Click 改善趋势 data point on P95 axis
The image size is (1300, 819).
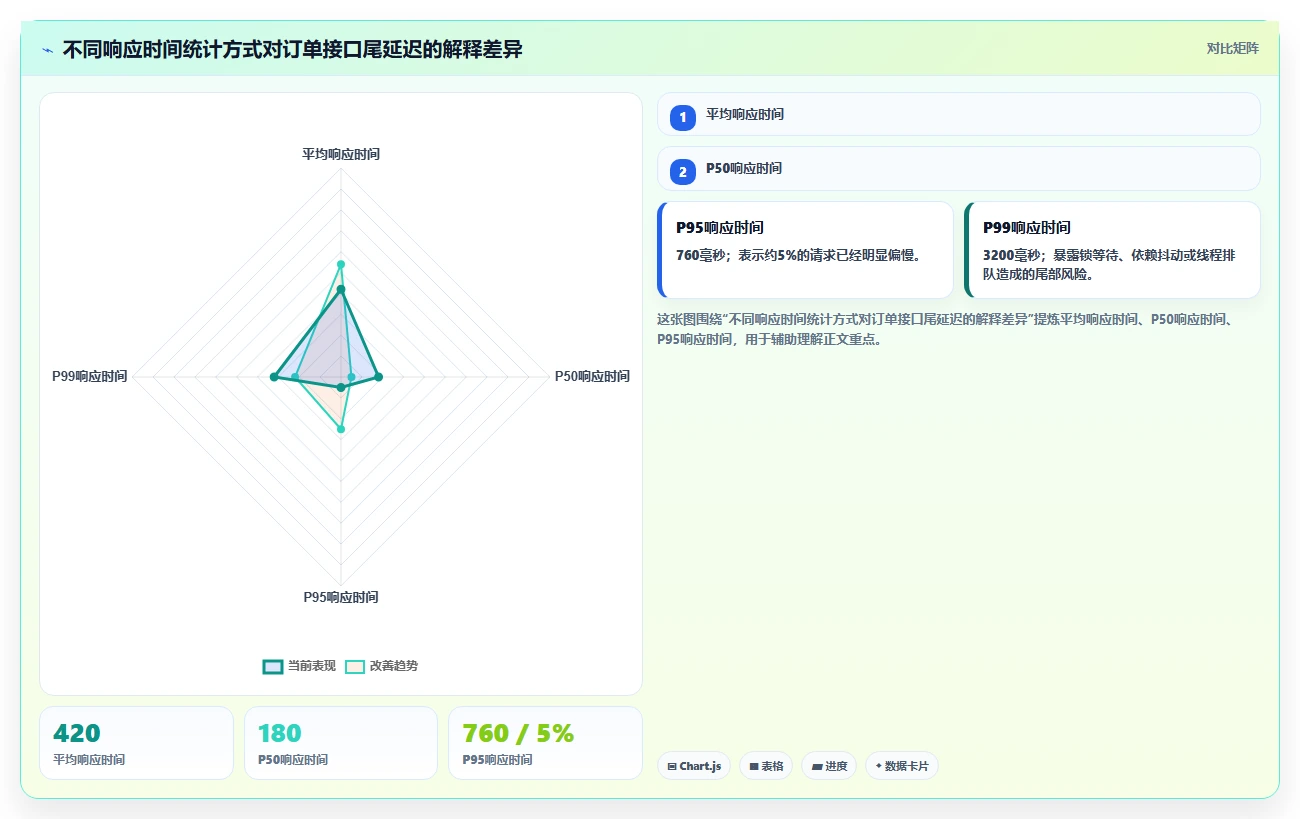[x=341, y=429]
